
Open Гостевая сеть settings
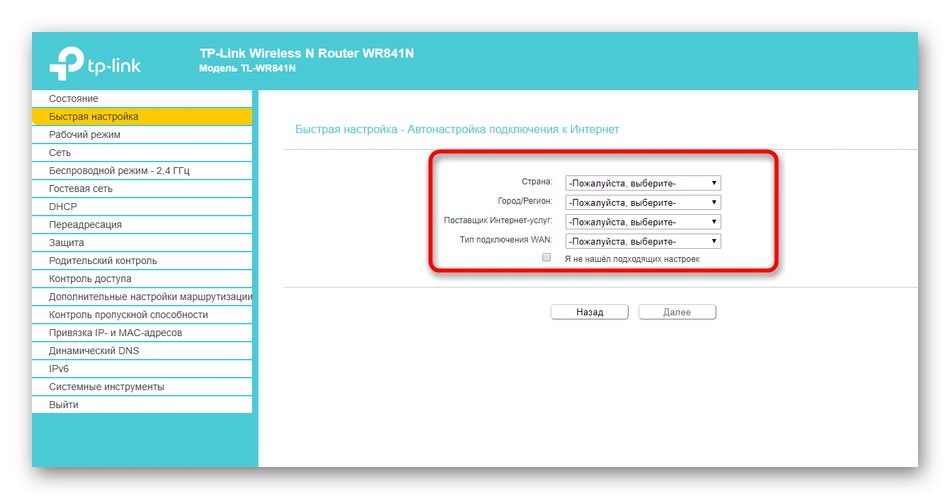pos(142,188)
